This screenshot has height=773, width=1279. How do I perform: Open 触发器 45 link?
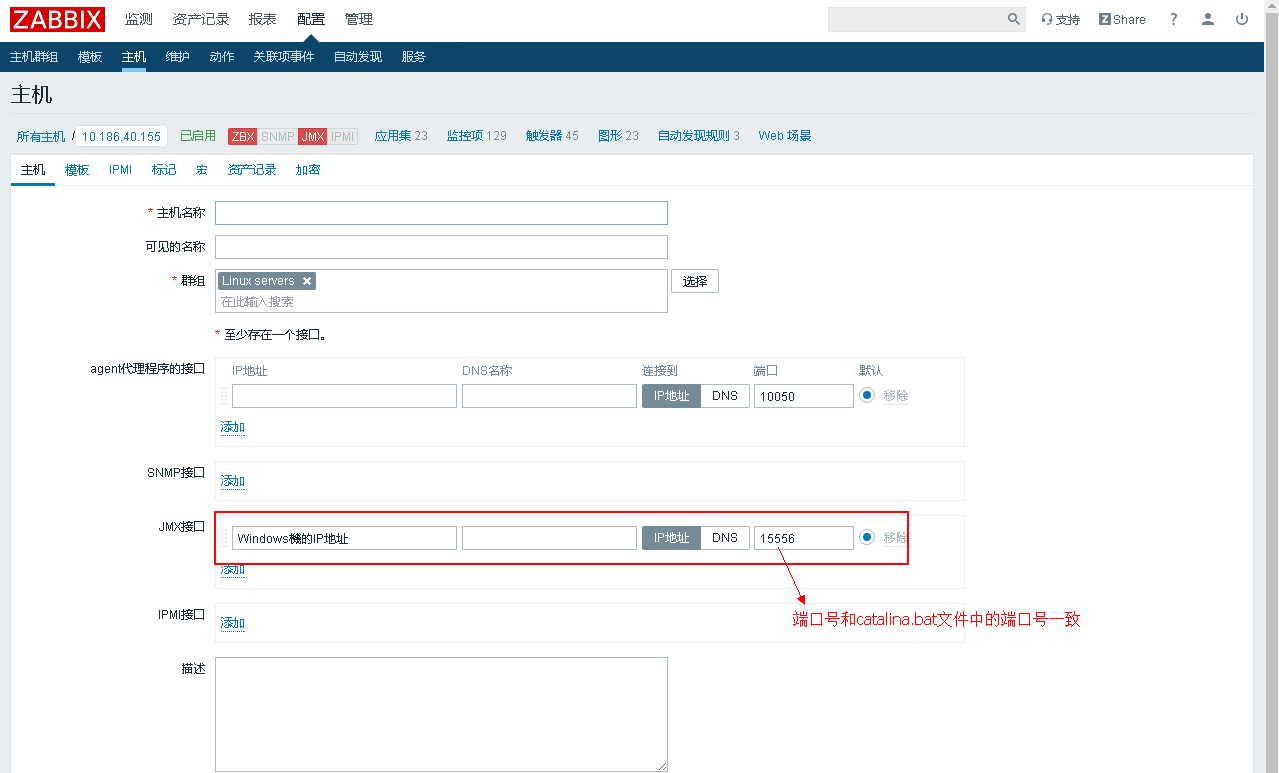pos(552,136)
